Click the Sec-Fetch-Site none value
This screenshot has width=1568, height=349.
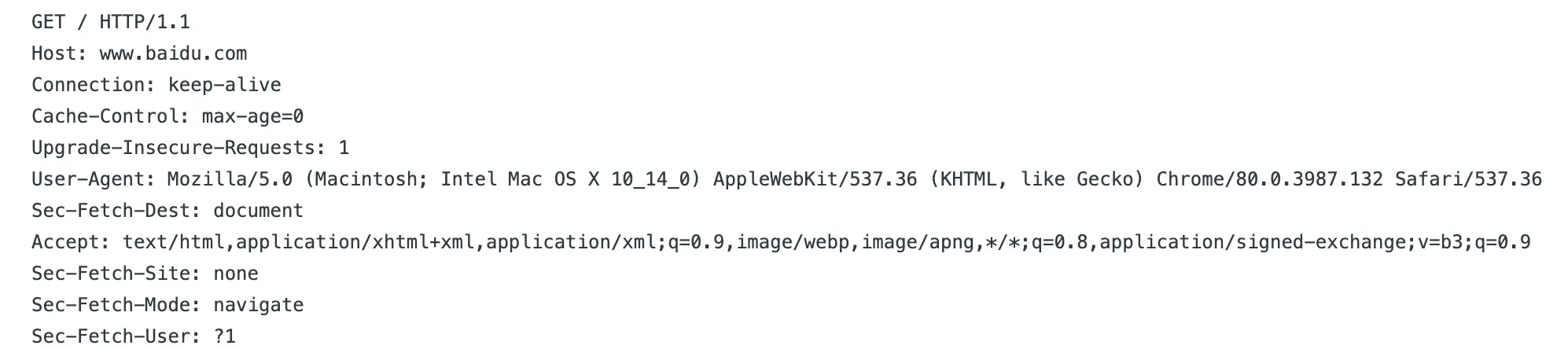[236, 274]
